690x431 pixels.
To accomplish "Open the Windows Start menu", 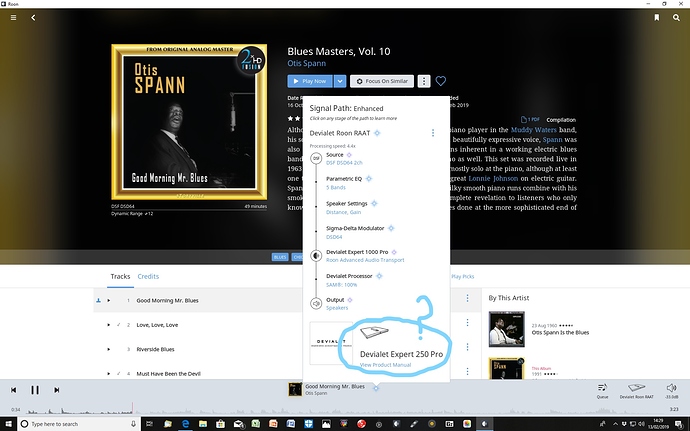I will 8,424.
